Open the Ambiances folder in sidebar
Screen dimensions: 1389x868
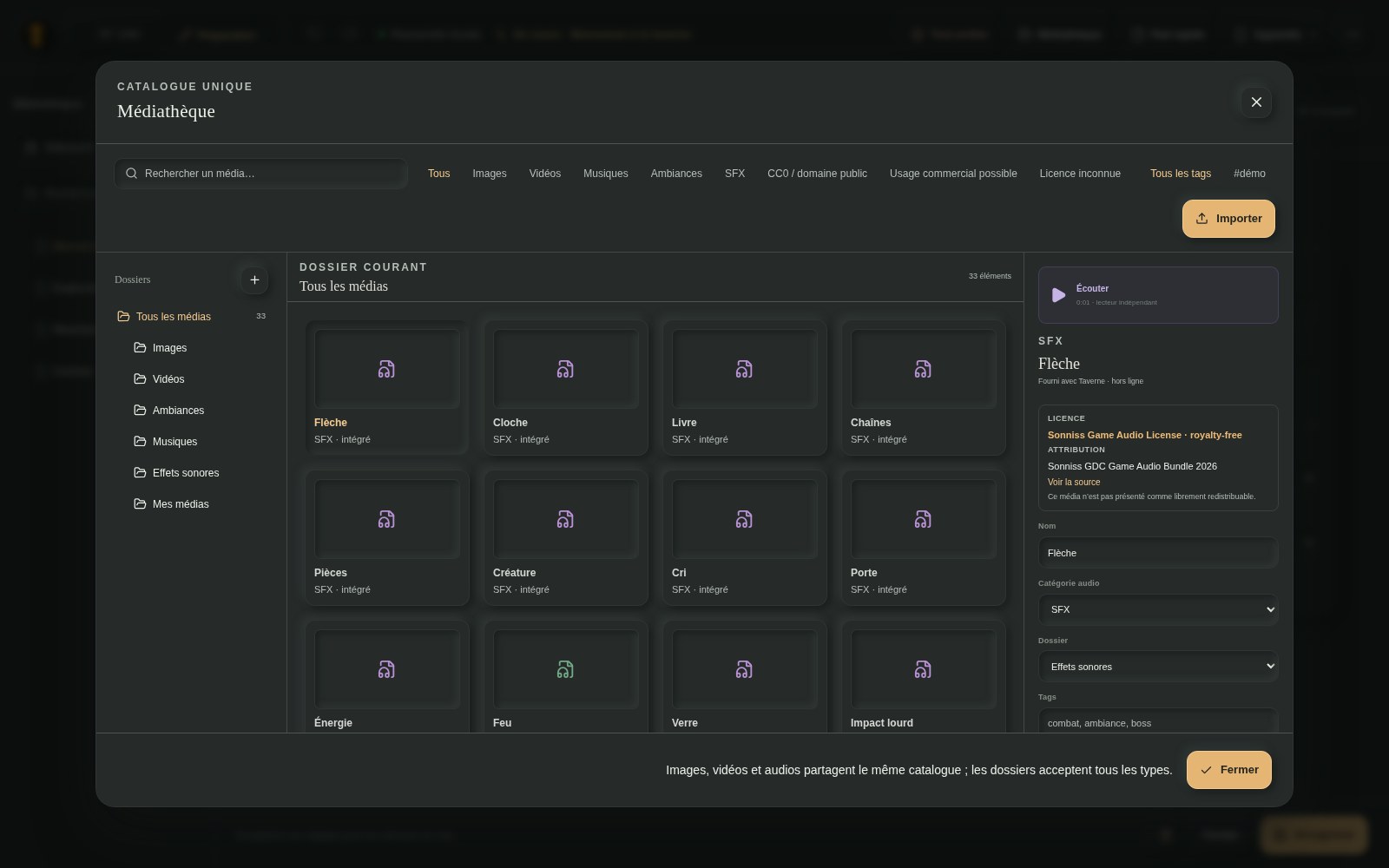[200, 411]
